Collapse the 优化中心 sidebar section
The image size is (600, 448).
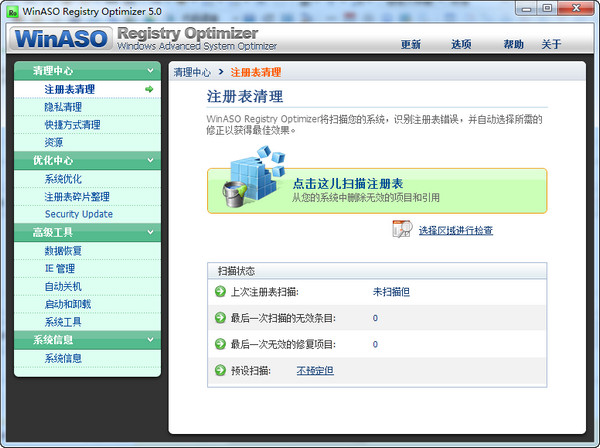point(150,160)
